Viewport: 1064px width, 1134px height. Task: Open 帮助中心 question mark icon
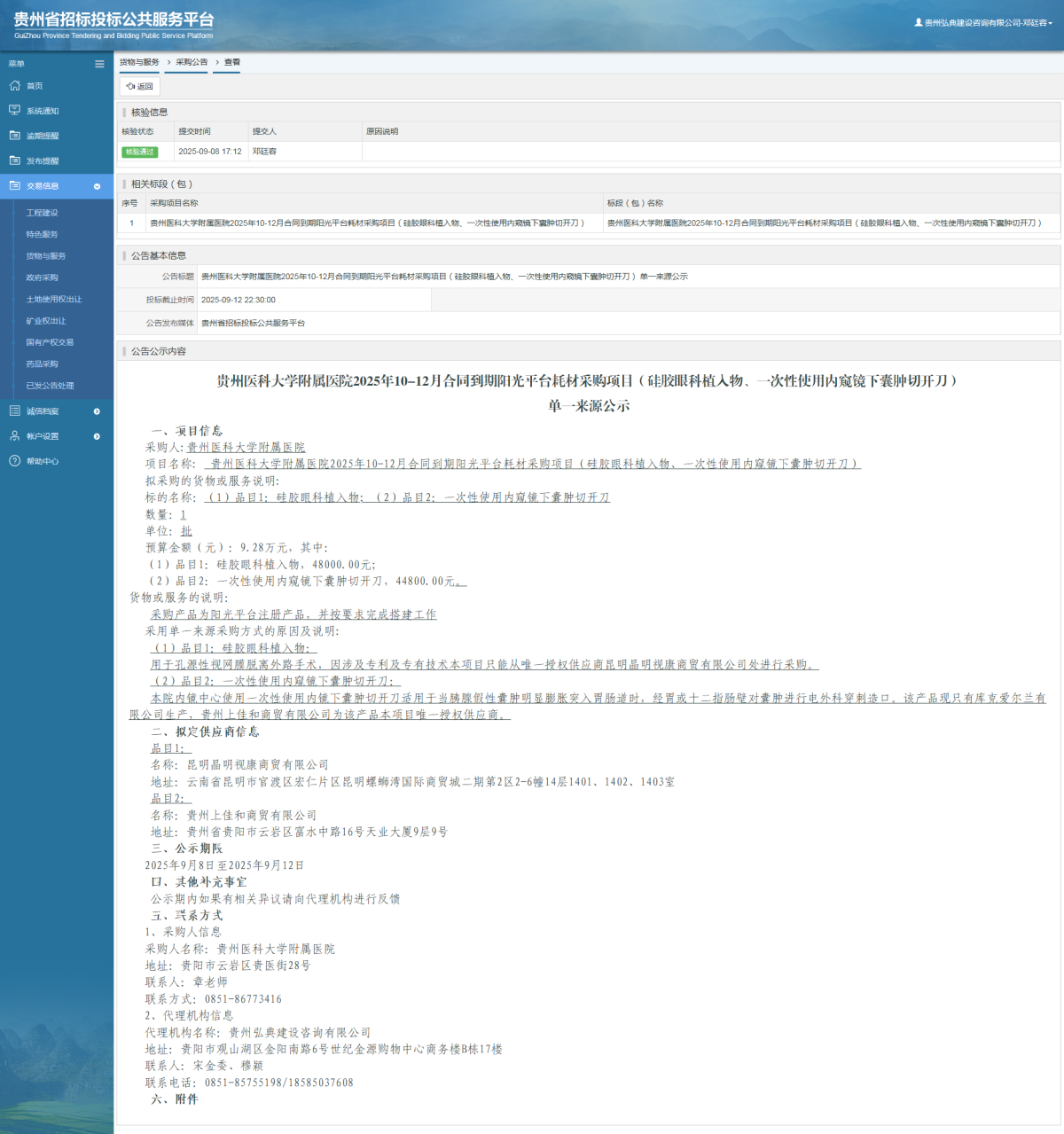click(14, 461)
